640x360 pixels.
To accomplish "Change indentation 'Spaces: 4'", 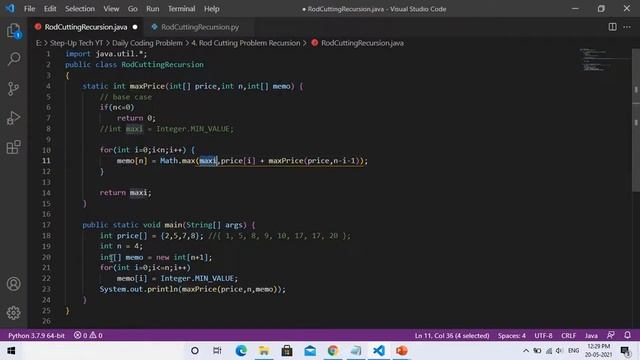I will point(511,336).
